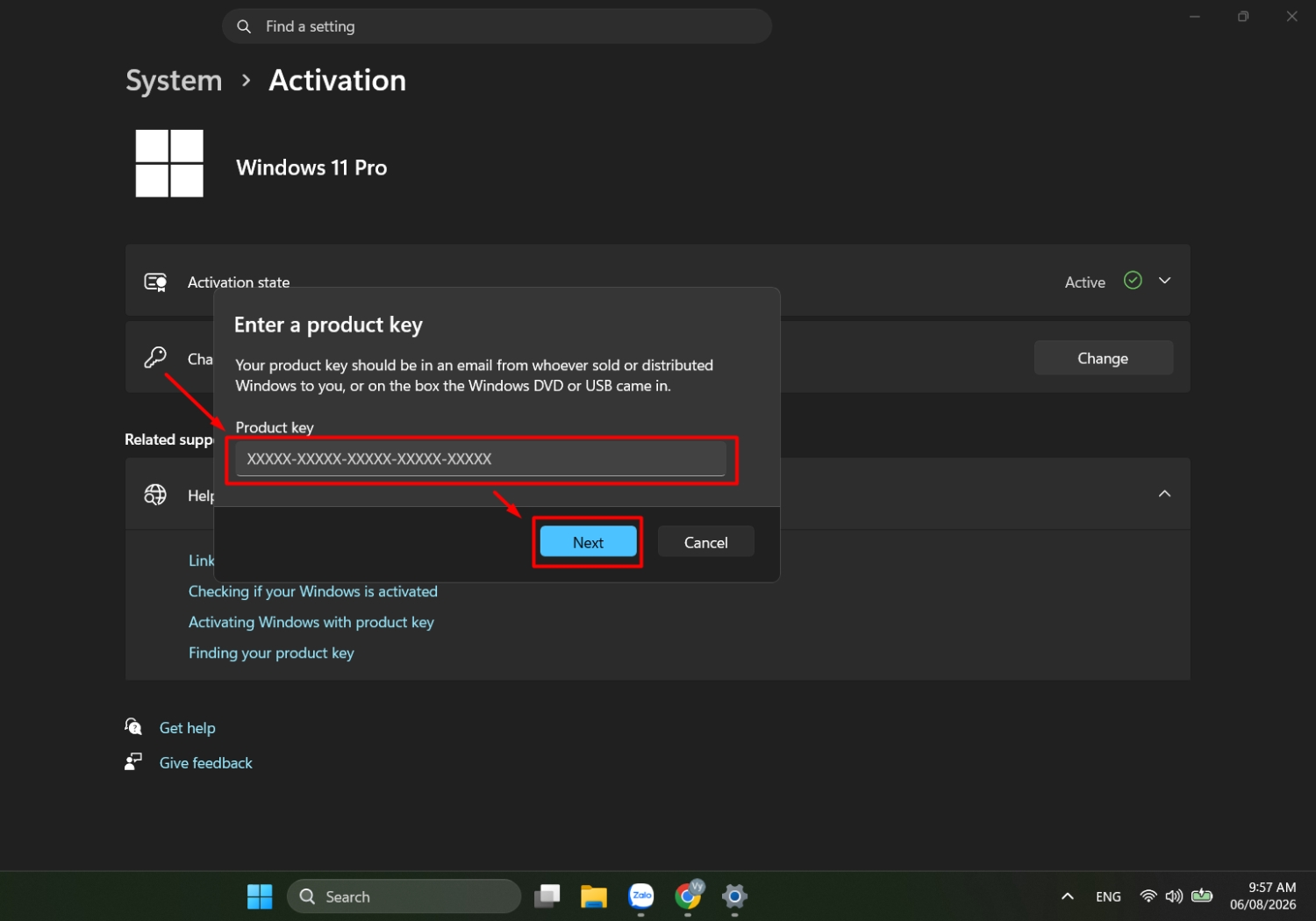Collapse the Help section chevron

point(1164,494)
